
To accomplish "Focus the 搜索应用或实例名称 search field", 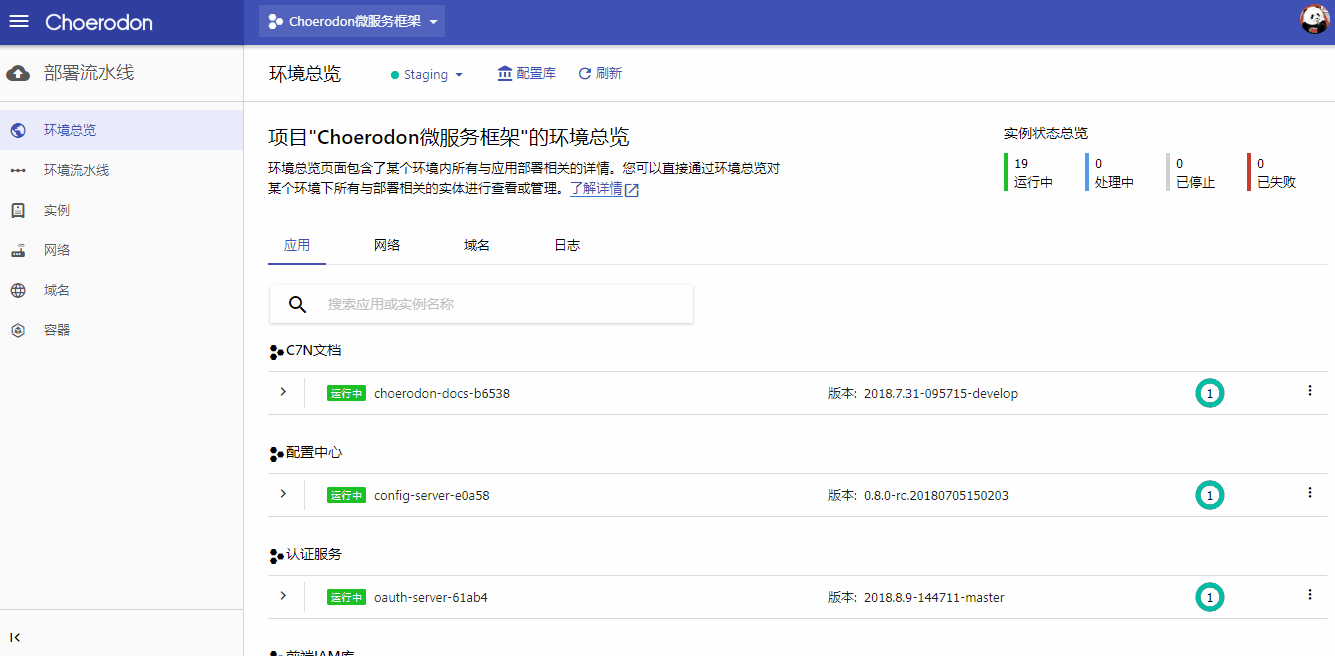I will click(481, 304).
